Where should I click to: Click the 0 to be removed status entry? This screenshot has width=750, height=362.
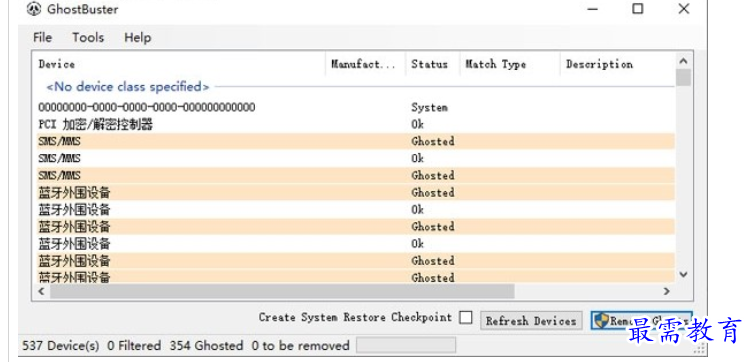[301, 346]
